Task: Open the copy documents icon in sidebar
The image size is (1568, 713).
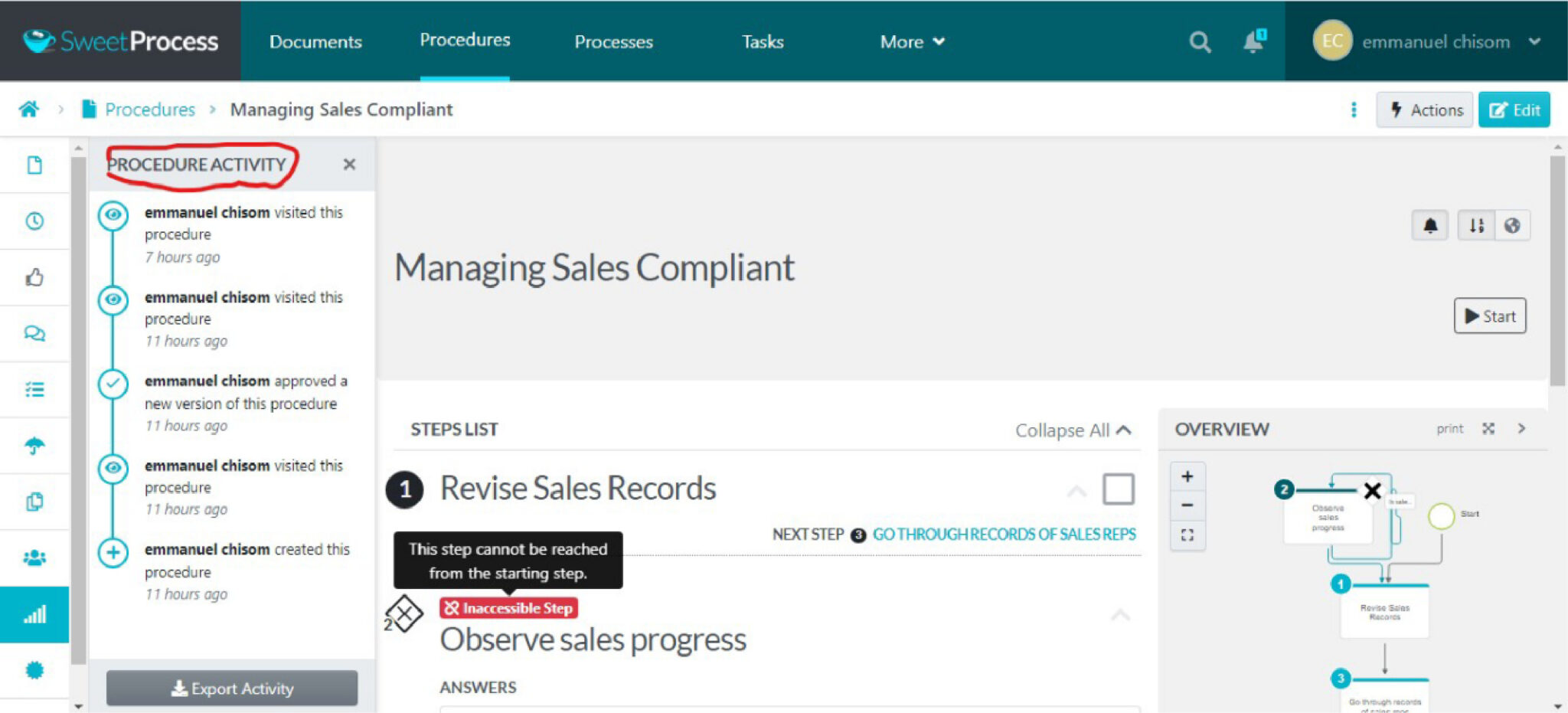Action: click(x=34, y=502)
